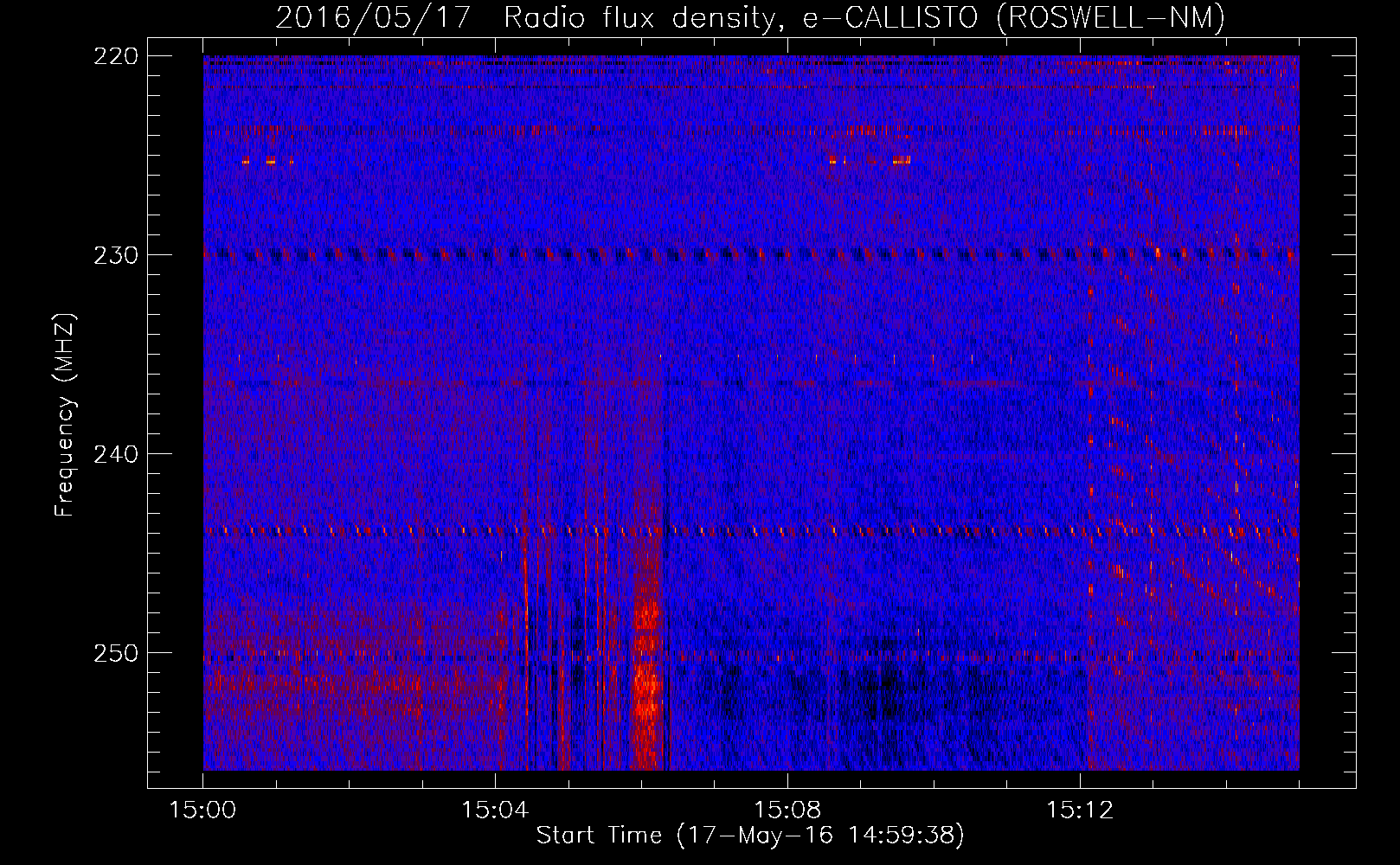Click the 15:04 time tick label
This screenshot has width=1400, height=865.
coord(495,811)
